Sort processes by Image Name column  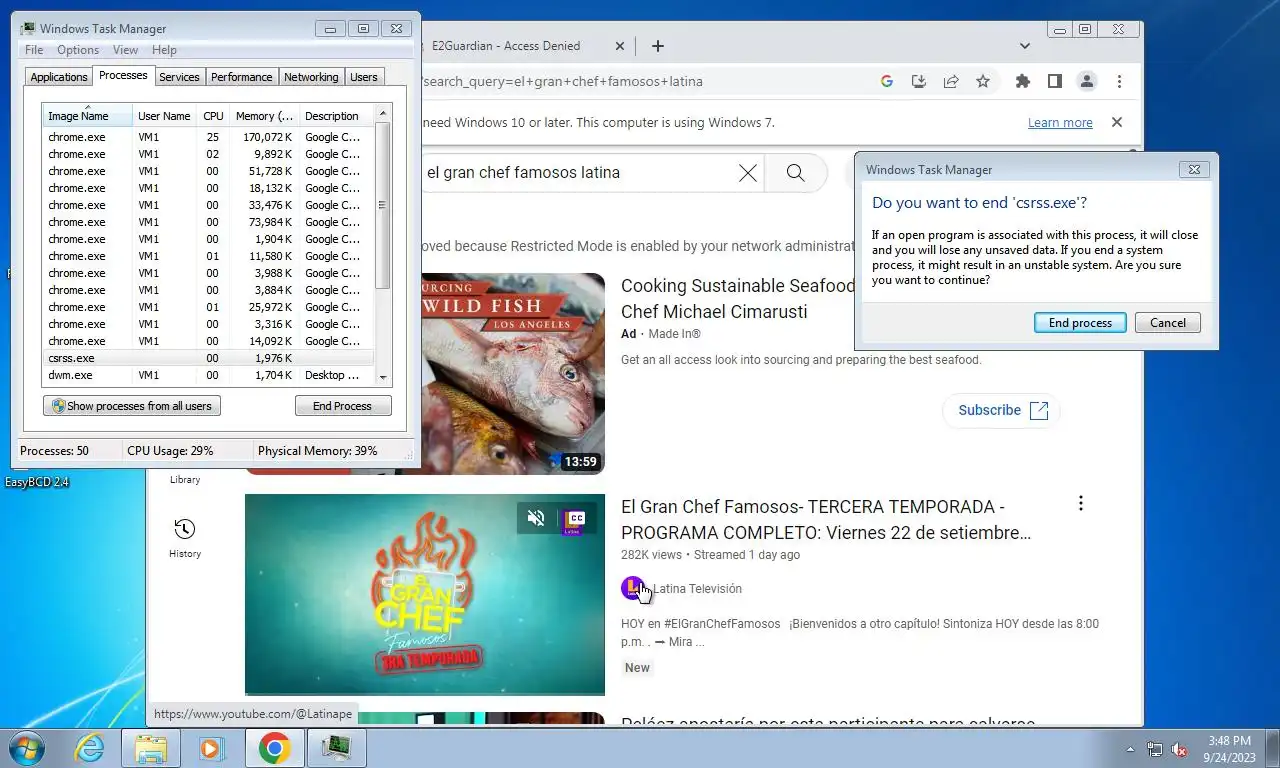pyautogui.click(x=87, y=115)
